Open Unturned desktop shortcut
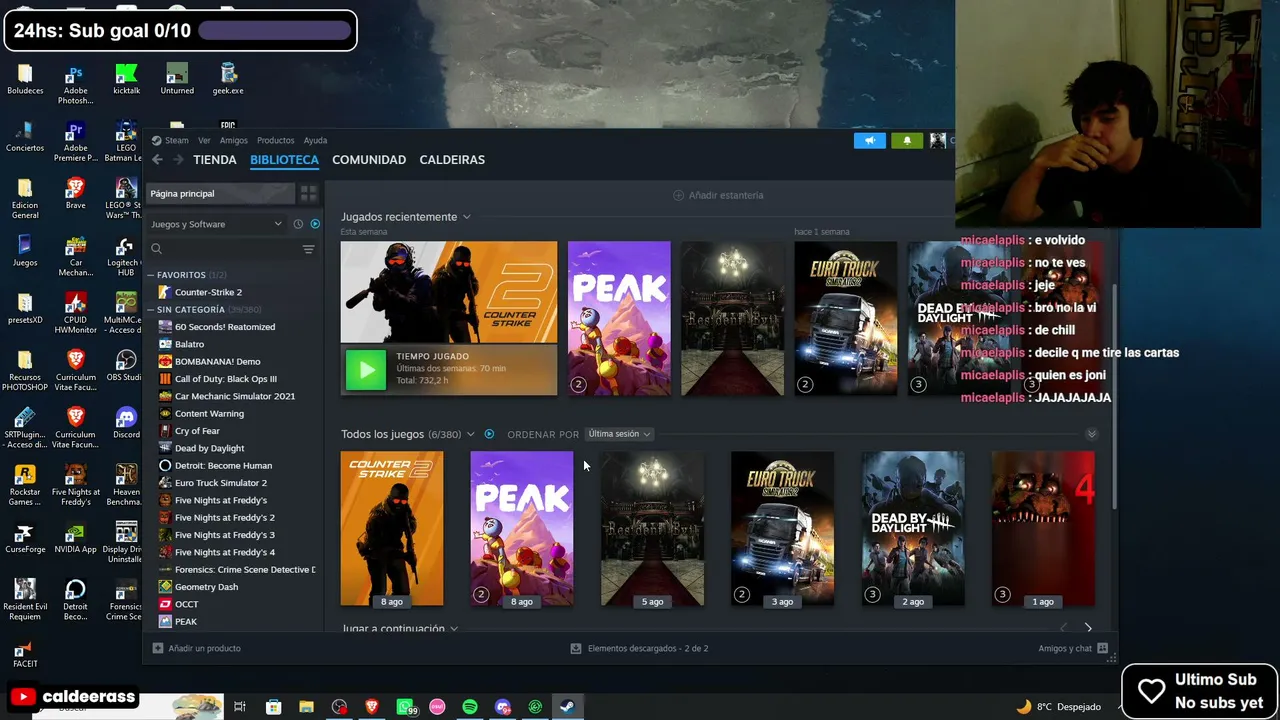The width and height of the screenshot is (1280, 720). coord(177,79)
